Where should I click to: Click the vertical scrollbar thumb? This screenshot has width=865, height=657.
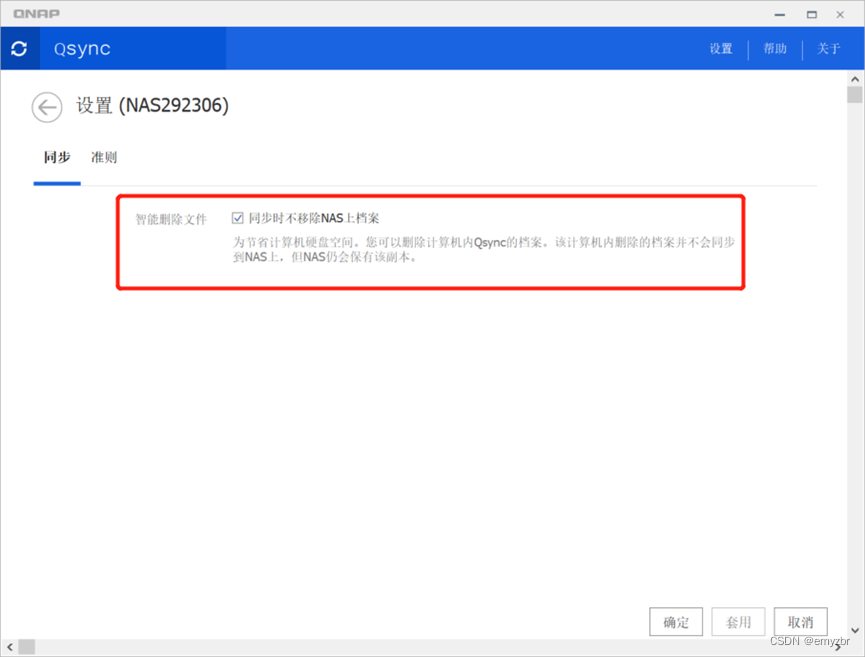pyautogui.click(x=855, y=95)
